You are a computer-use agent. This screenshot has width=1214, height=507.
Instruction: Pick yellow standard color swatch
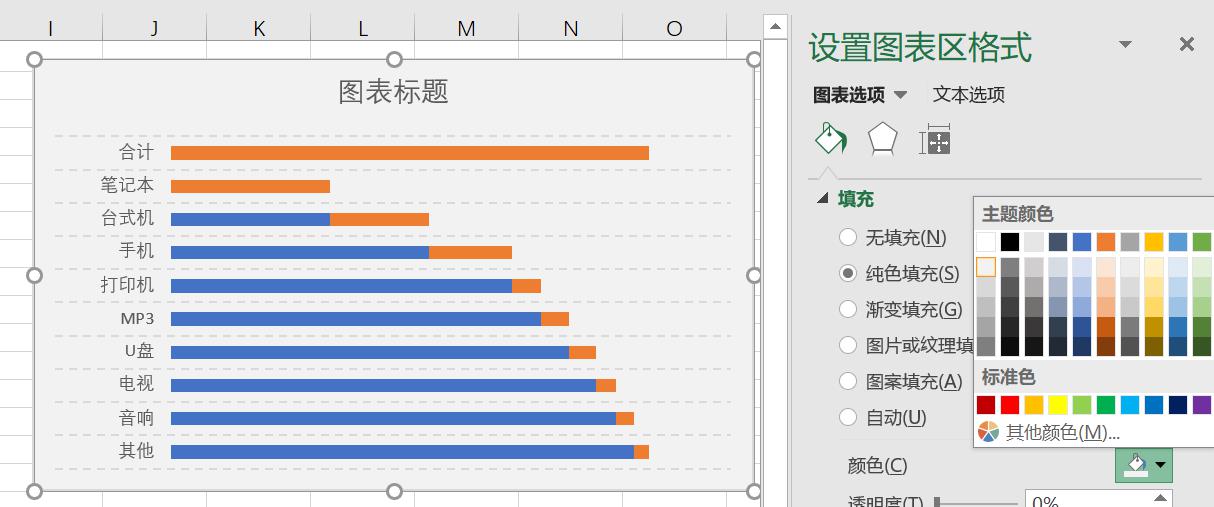coord(1058,405)
